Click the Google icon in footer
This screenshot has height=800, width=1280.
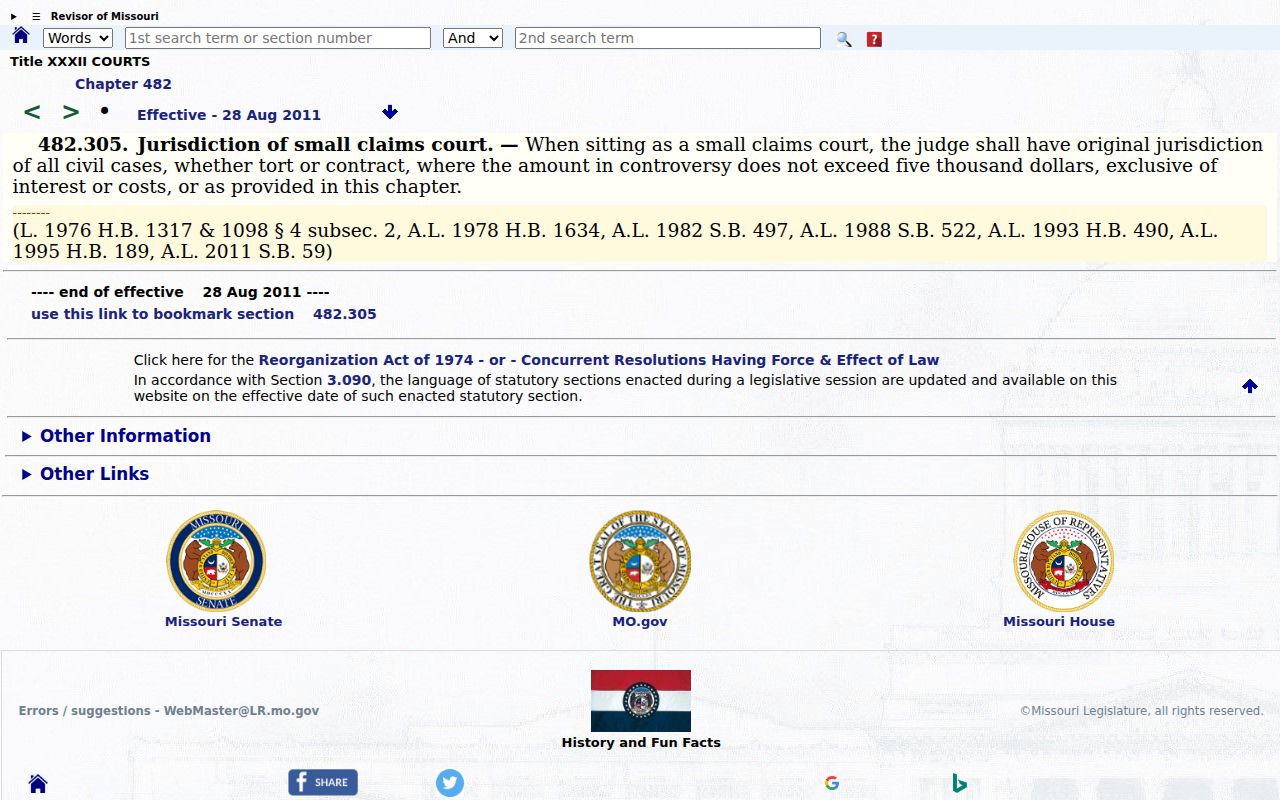click(x=832, y=783)
